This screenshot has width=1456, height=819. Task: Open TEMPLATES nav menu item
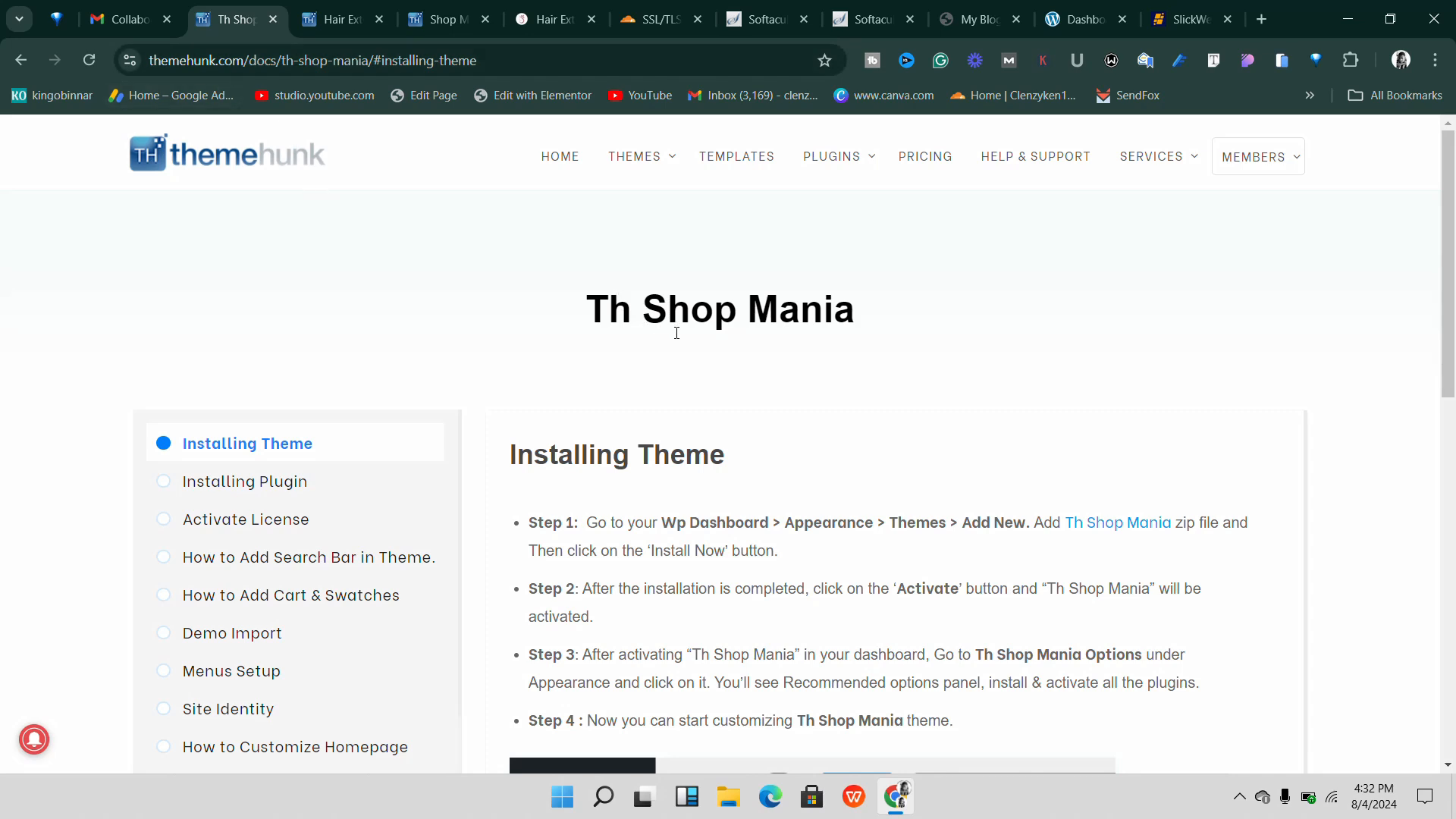coord(736,156)
